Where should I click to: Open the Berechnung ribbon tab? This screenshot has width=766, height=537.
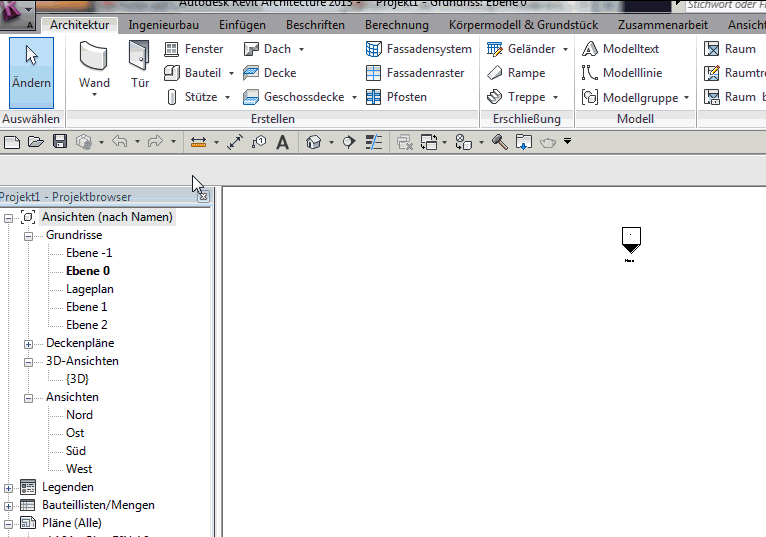pos(397,25)
